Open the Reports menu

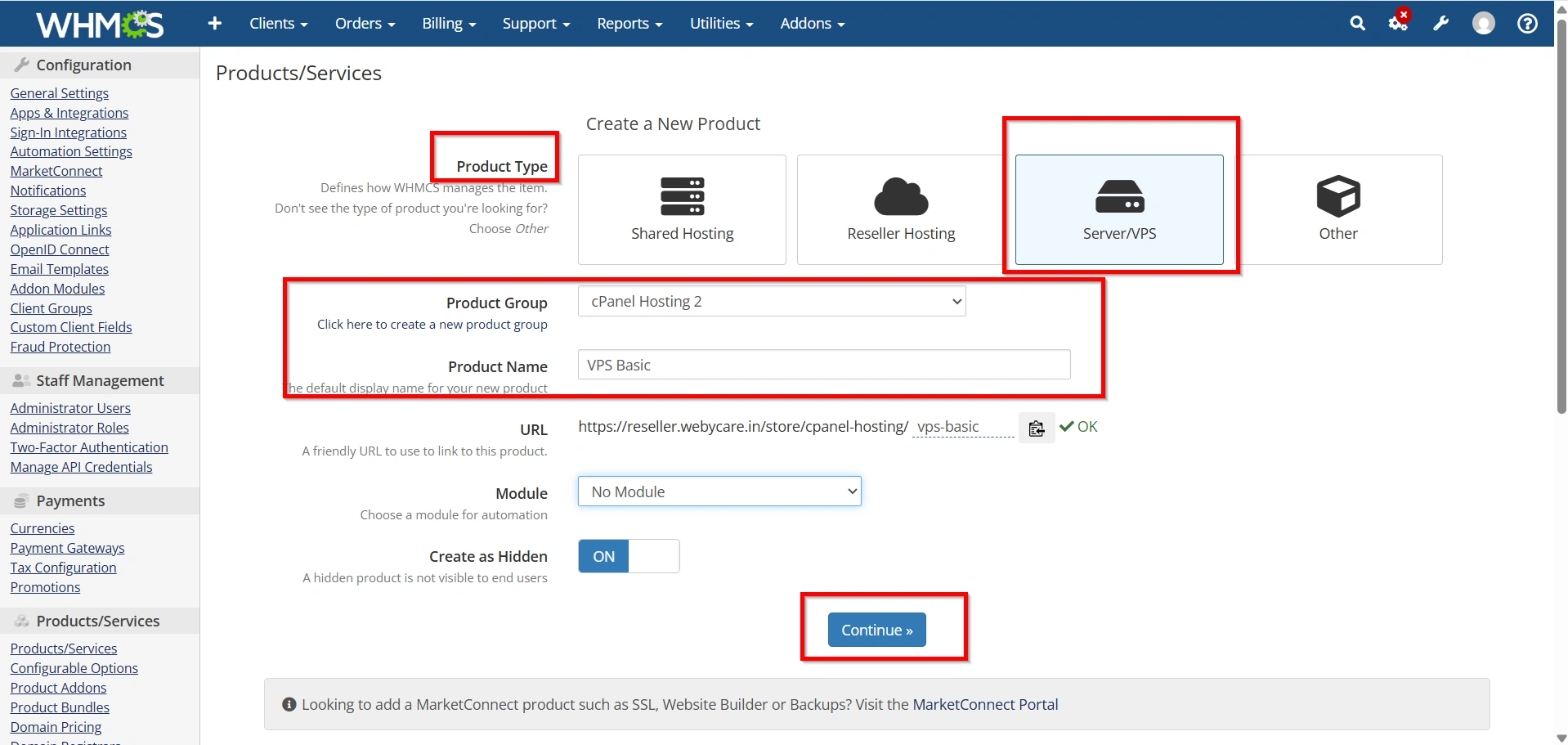click(629, 24)
